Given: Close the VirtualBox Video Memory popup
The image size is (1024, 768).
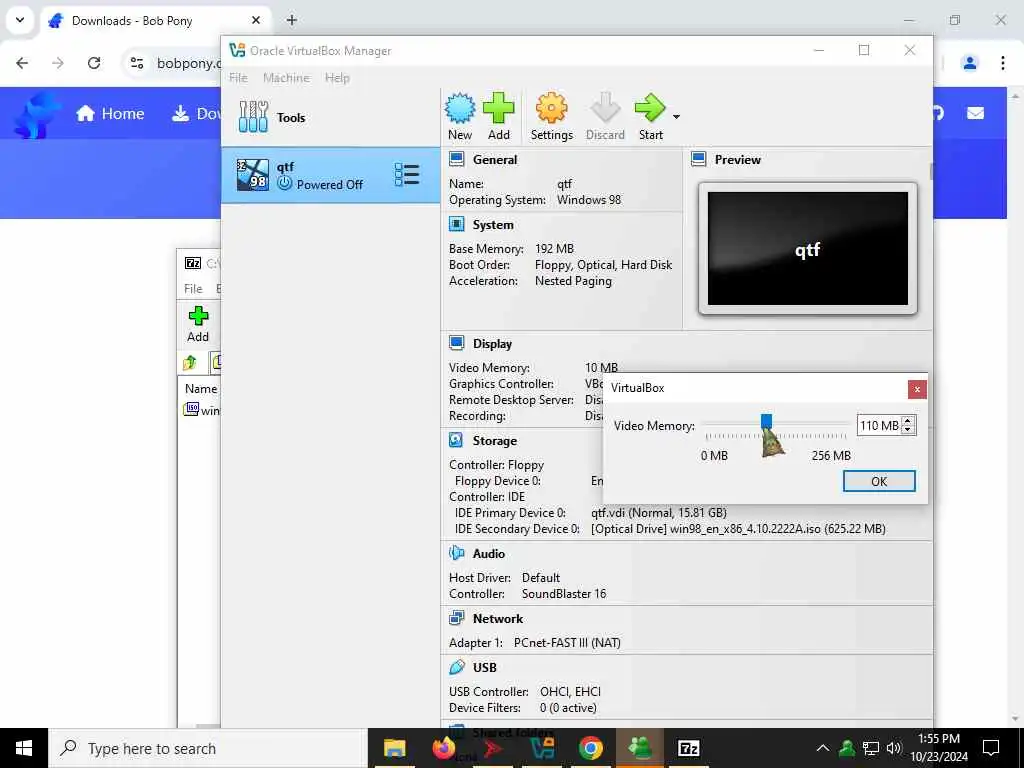Looking at the screenshot, I should pyautogui.click(x=917, y=389).
